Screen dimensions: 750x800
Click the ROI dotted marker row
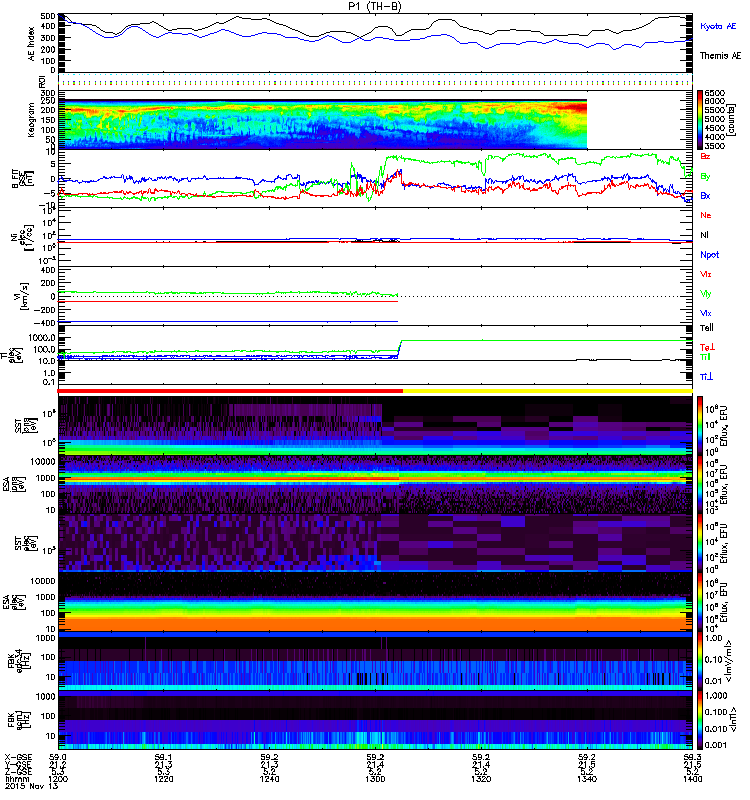coord(376,81)
